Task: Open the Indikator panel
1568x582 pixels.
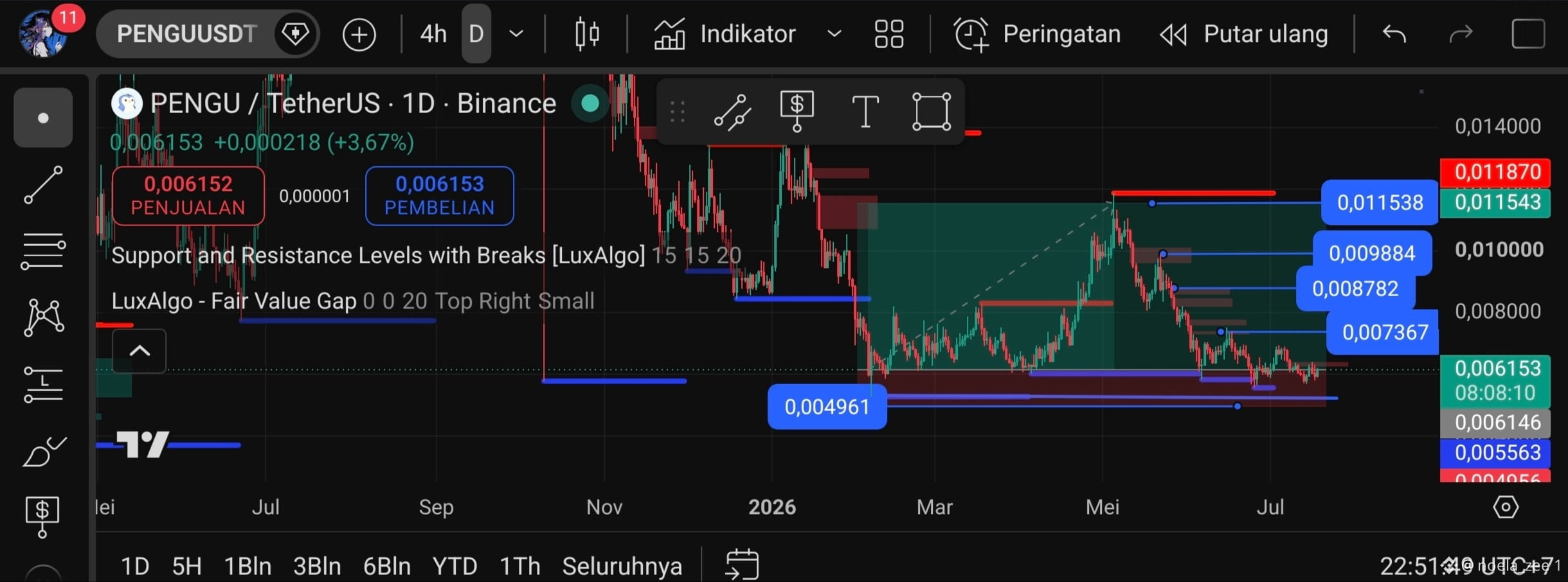Action: click(725, 33)
